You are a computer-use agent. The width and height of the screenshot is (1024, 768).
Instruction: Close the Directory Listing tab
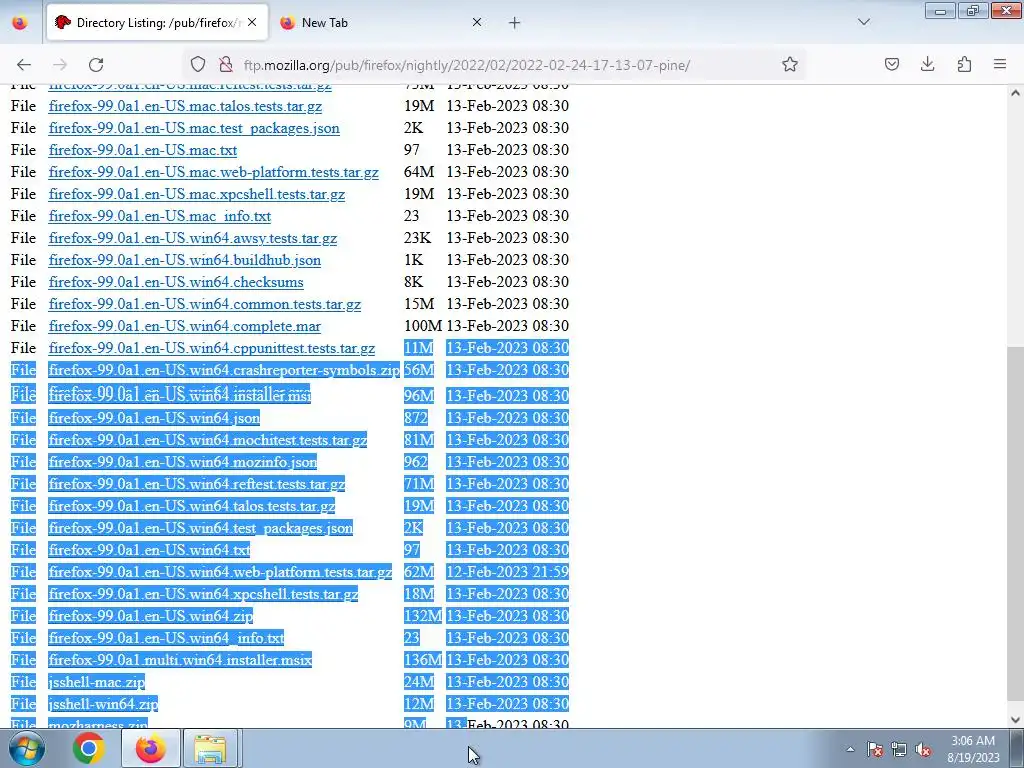(x=252, y=22)
